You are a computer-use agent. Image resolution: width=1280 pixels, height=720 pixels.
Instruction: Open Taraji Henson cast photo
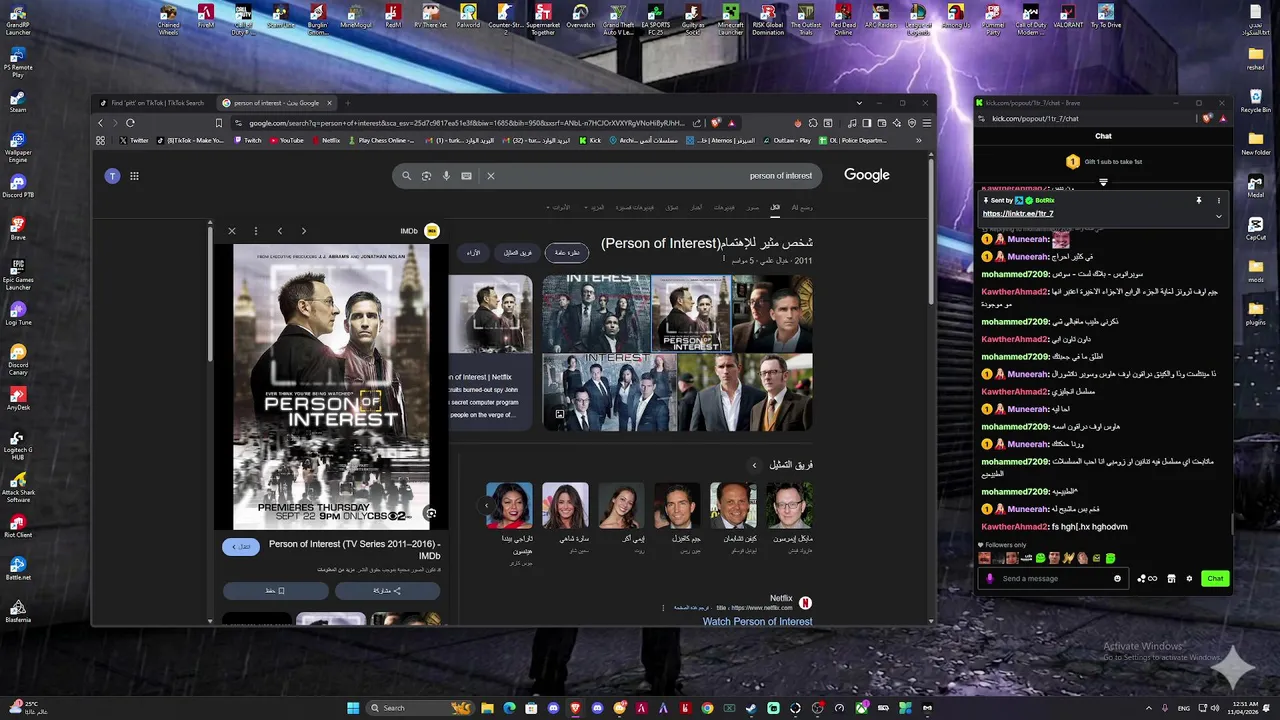click(509, 505)
